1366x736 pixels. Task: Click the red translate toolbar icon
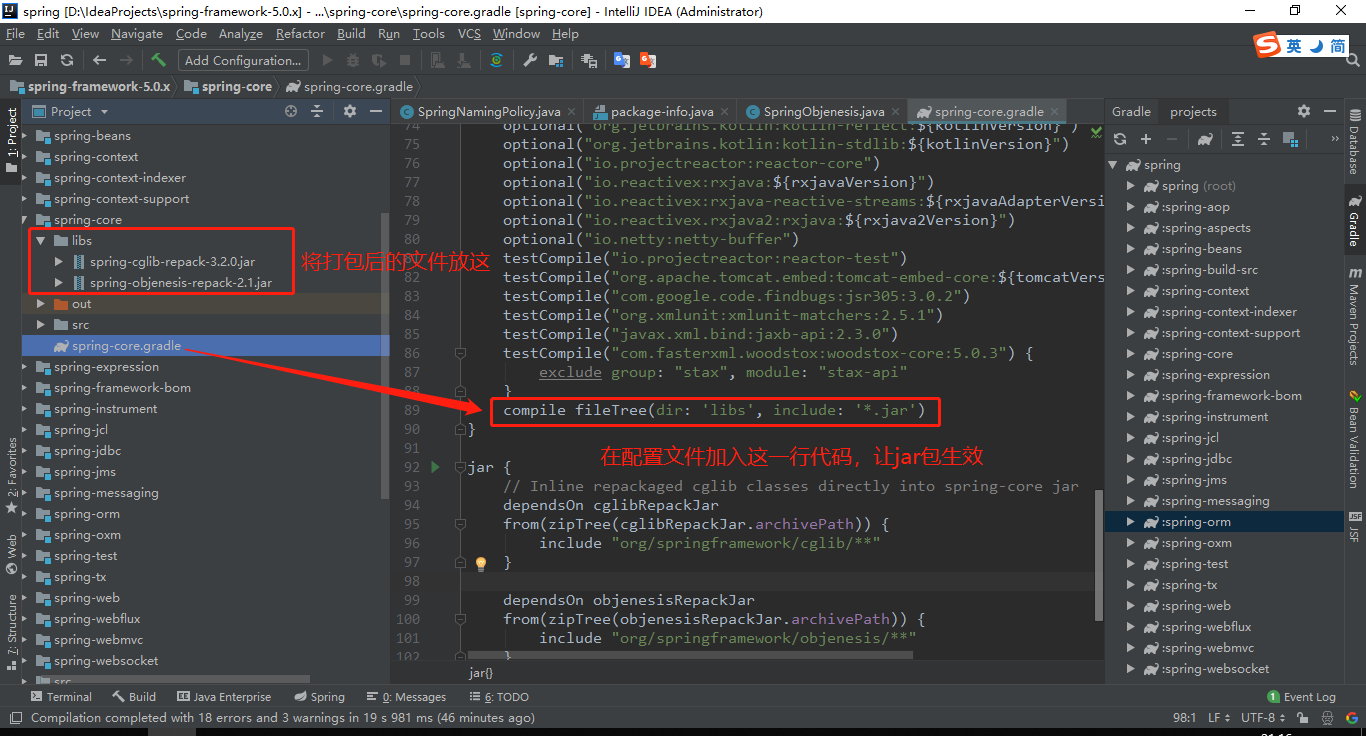click(648, 60)
